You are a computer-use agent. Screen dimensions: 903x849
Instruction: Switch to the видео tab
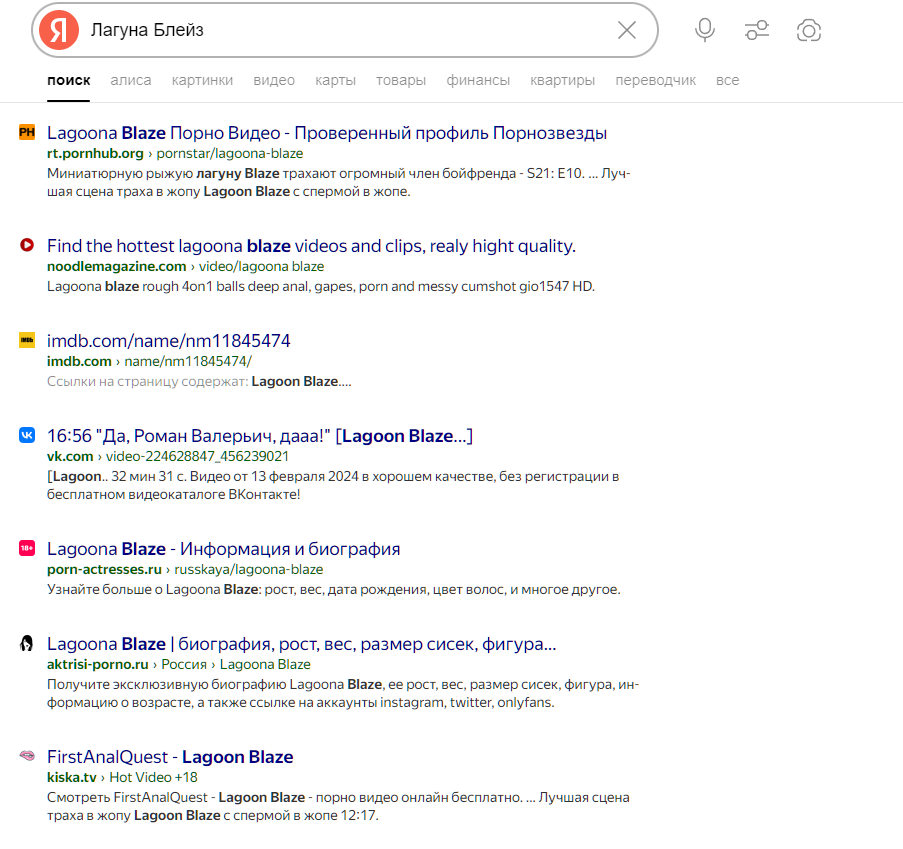(x=274, y=80)
